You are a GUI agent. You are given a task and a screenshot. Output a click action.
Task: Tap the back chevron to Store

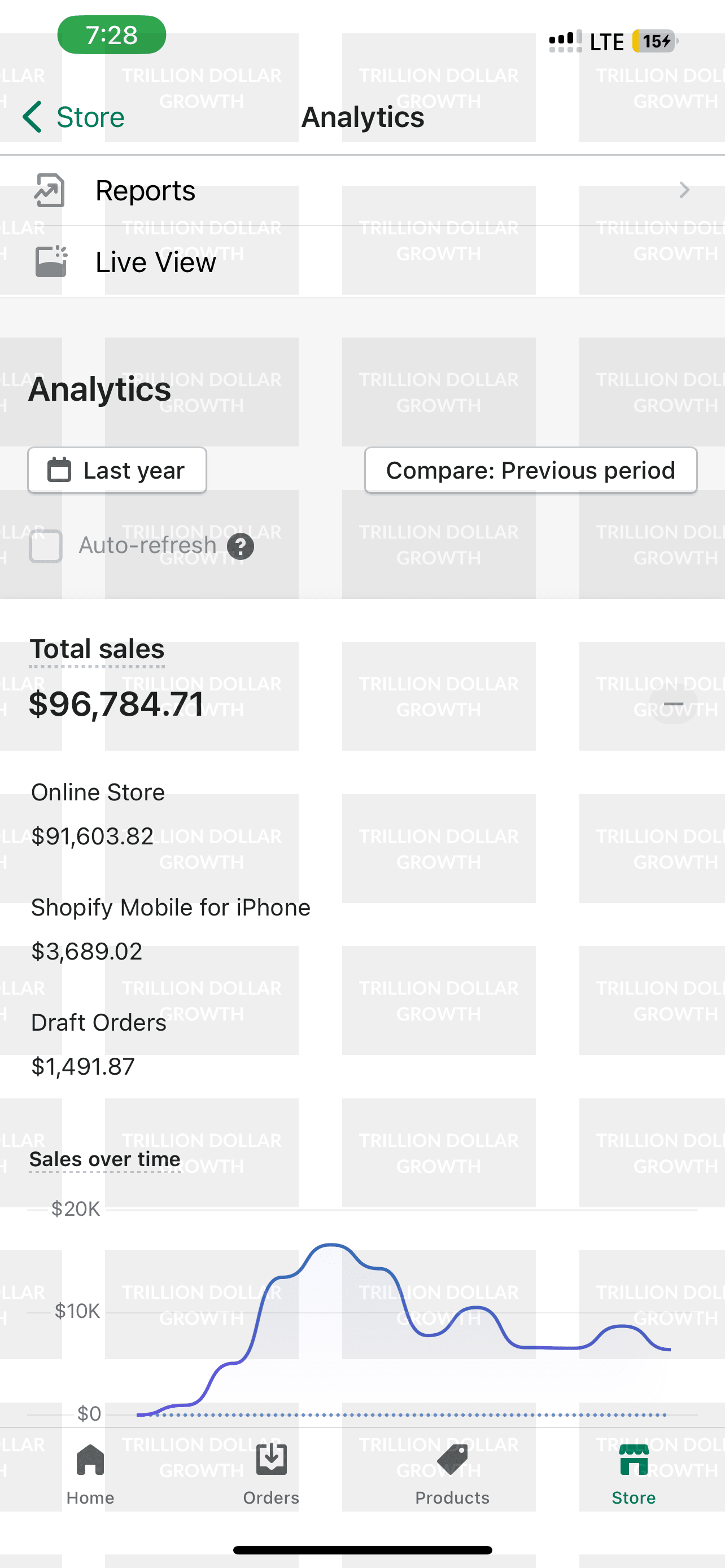click(x=33, y=117)
